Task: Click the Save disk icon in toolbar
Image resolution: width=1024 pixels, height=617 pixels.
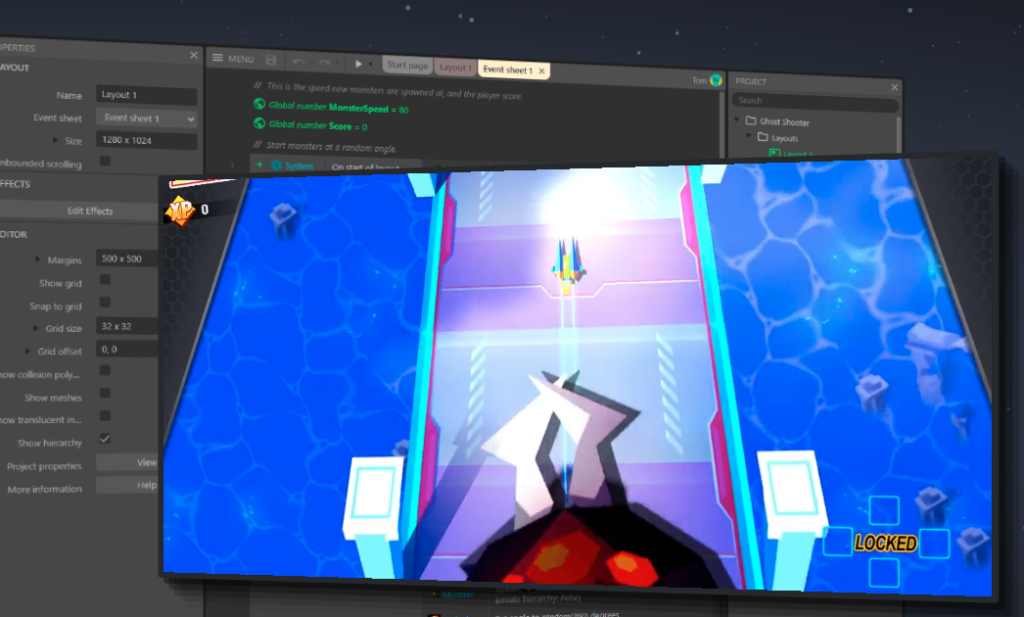Action: click(x=271, y=60)
